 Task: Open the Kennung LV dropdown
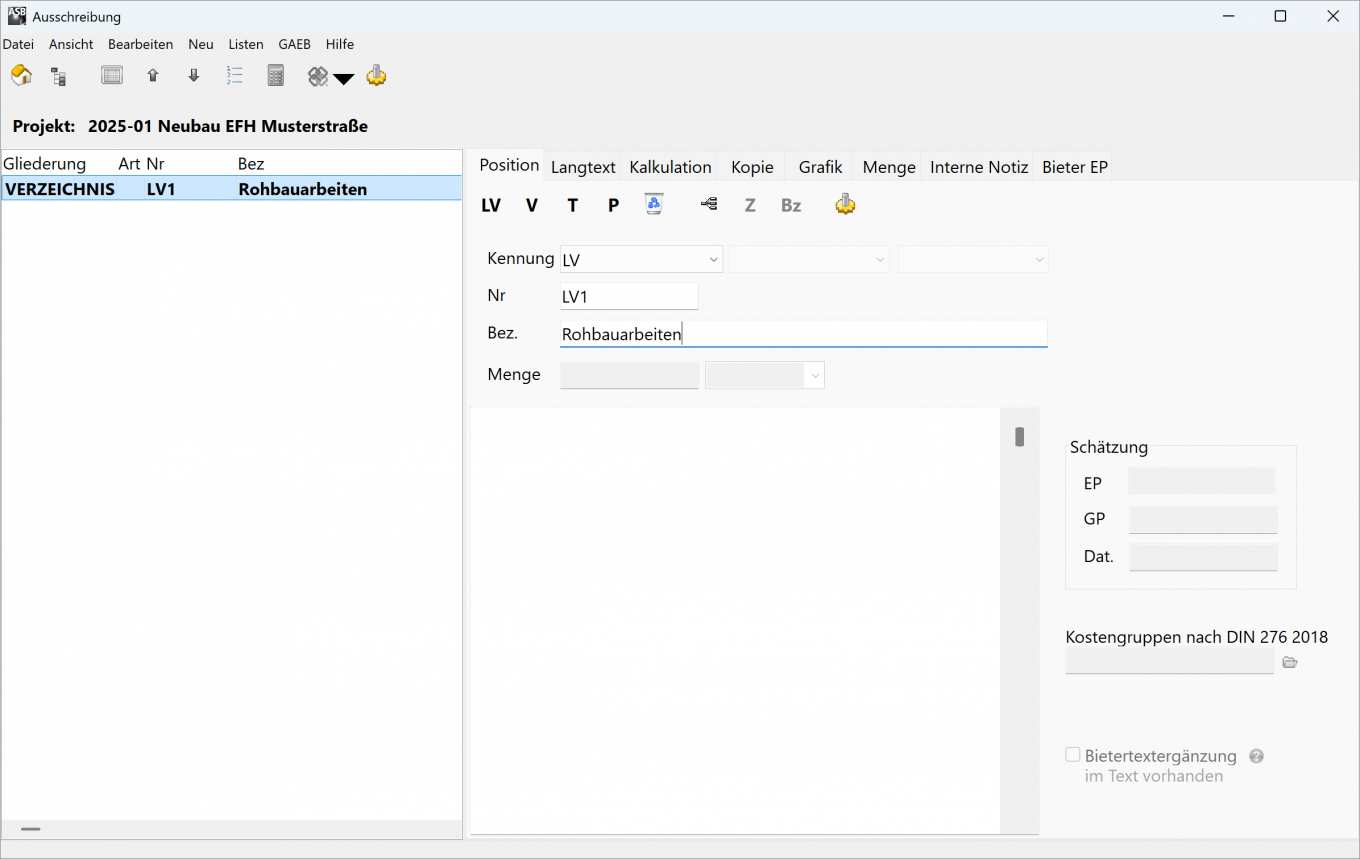(641, 259)
